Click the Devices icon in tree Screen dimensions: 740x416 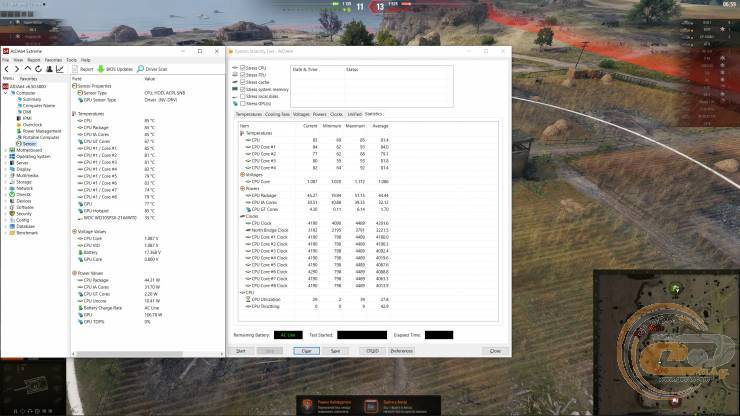[12, 201]
